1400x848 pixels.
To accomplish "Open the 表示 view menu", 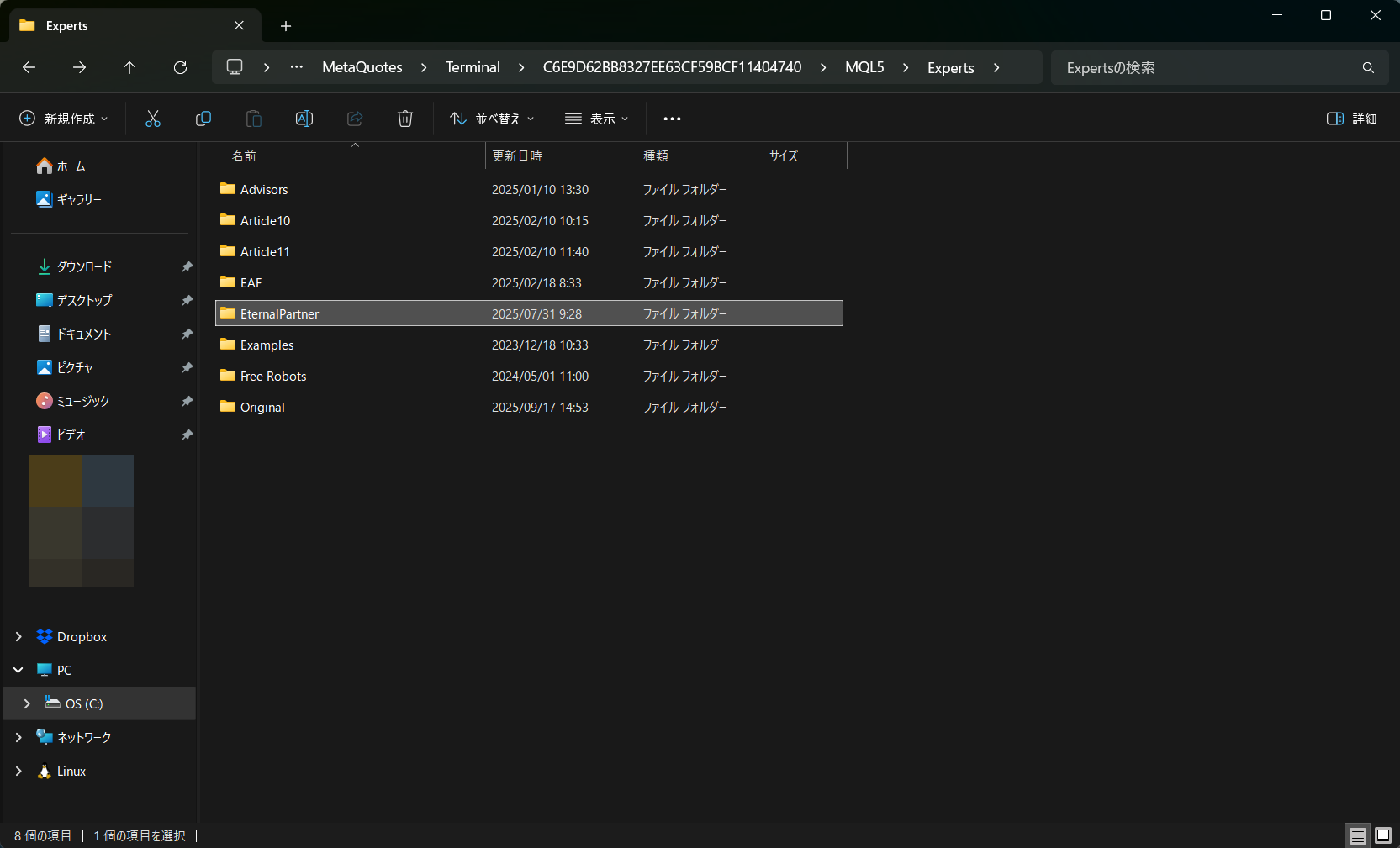I will (x=597, y=119).
